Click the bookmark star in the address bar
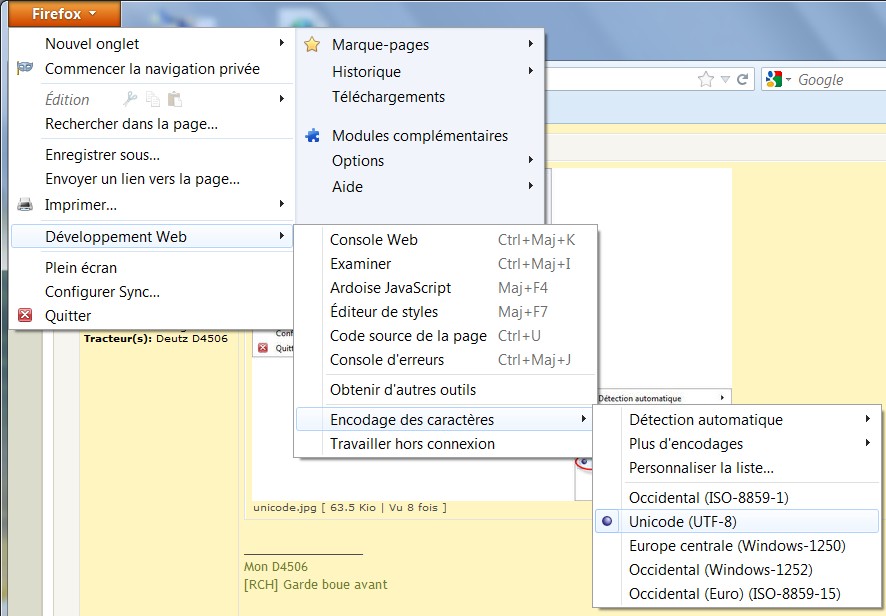The width and height of the screenshot is (886, 616). tap(705, 79)
